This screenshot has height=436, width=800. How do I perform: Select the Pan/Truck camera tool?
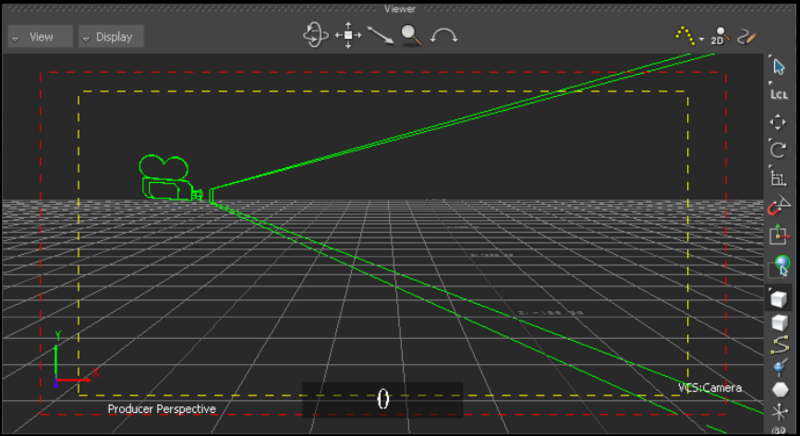(x=348, y=36)
